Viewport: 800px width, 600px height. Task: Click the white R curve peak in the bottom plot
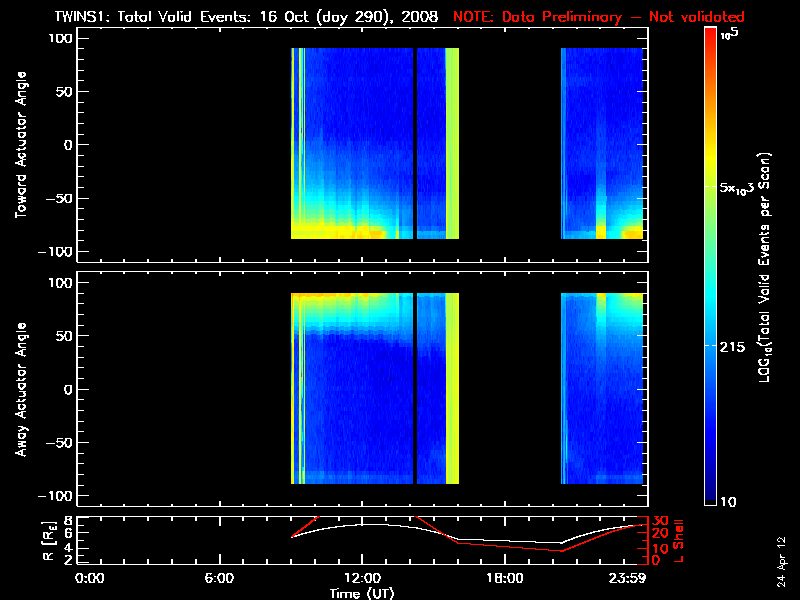click(365, 524)
